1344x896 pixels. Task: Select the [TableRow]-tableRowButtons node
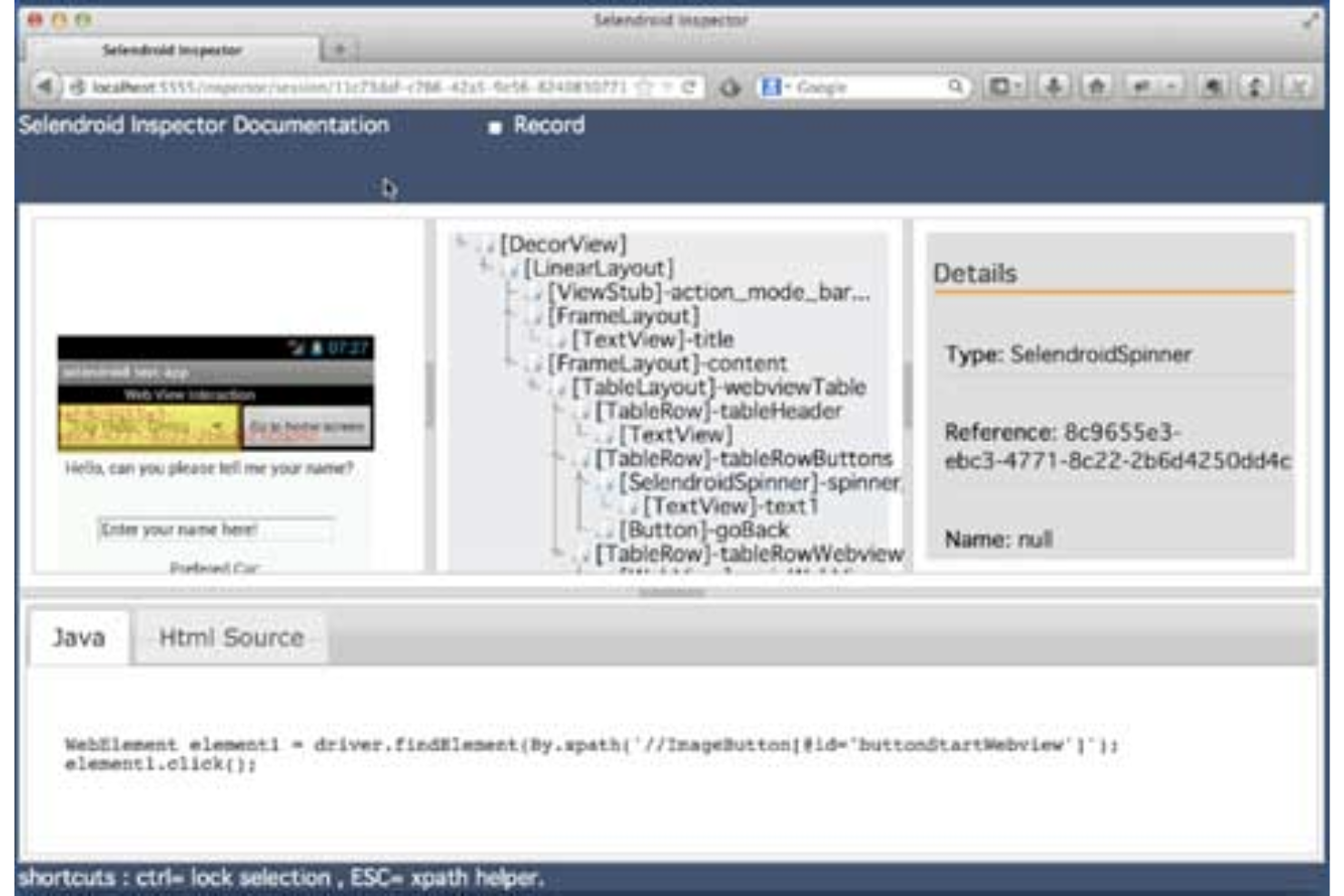tap(744, 458)
